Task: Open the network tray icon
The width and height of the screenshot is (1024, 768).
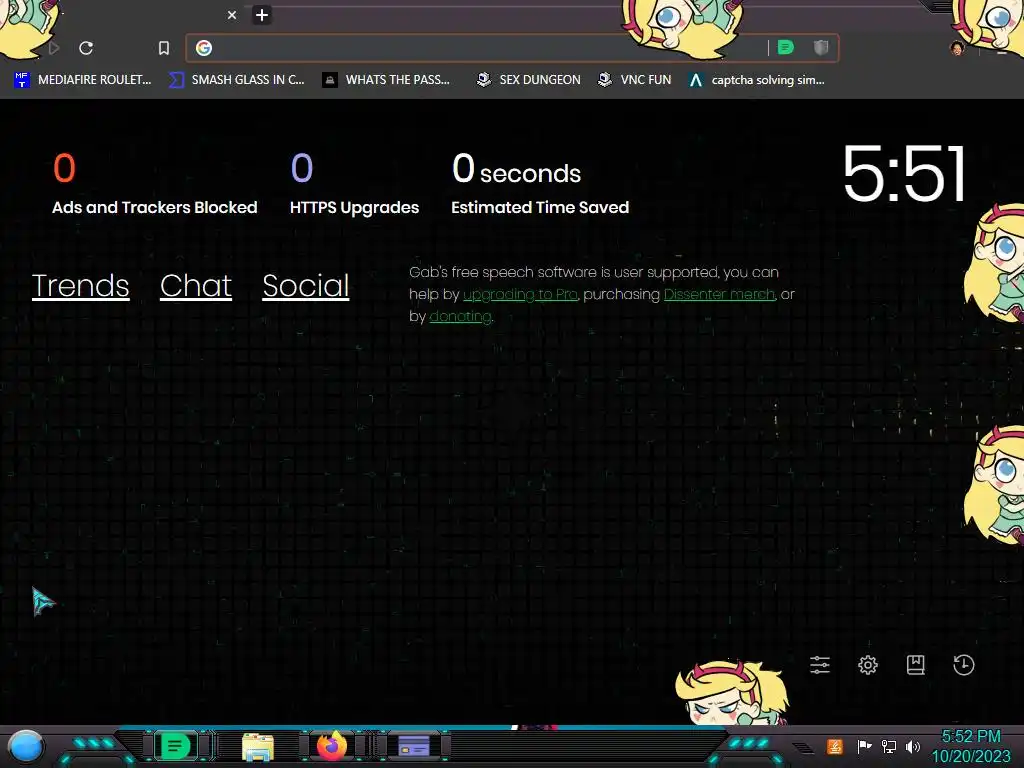Action: 889,746
